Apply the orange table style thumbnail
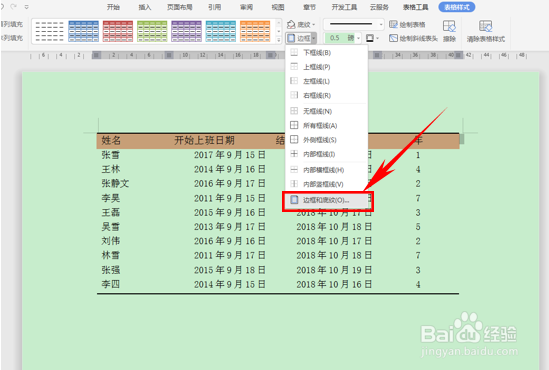The width and height of the screenshot is (549, 370). [x=255, y=31]
